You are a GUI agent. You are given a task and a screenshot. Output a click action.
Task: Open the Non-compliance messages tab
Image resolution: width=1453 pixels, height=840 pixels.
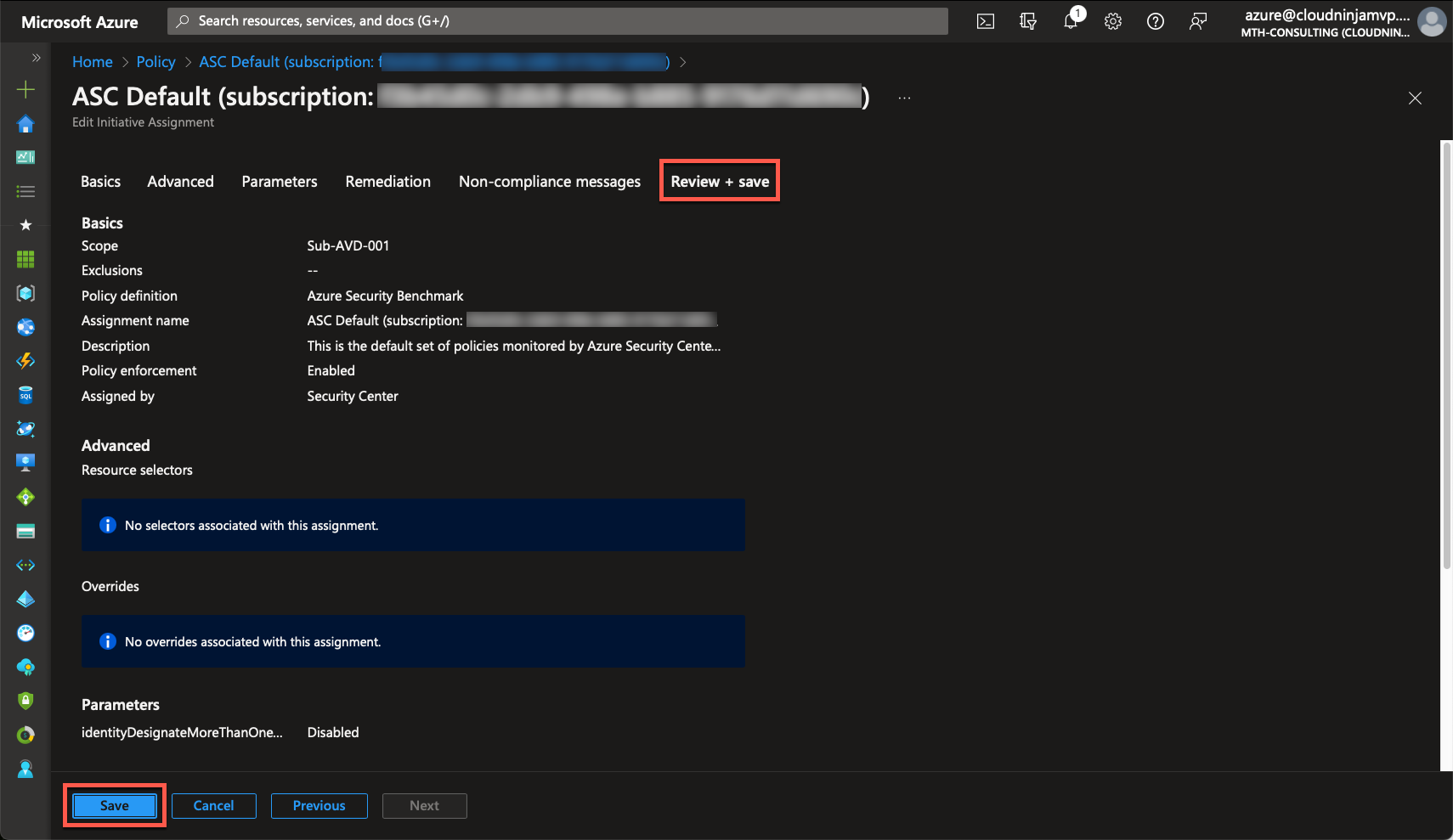point(550,181)
